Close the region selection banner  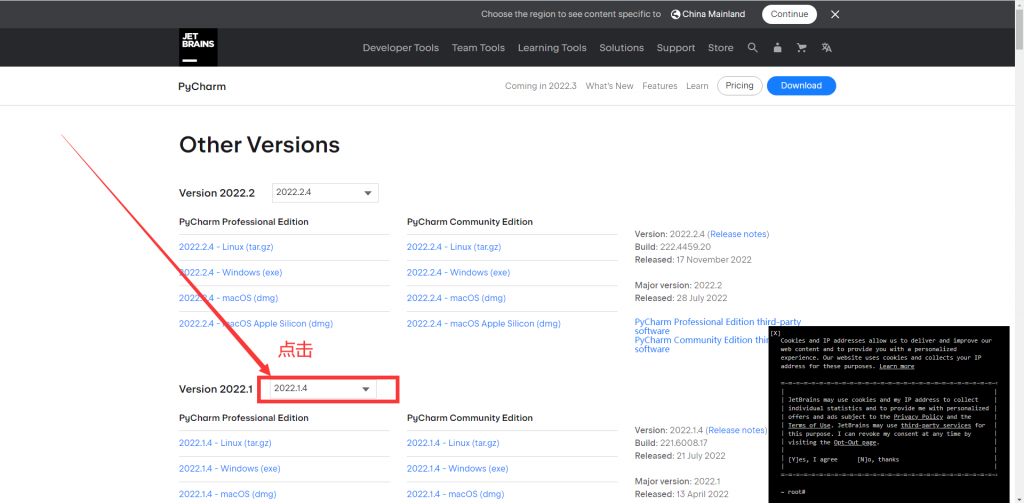click(x=835, y=14)
